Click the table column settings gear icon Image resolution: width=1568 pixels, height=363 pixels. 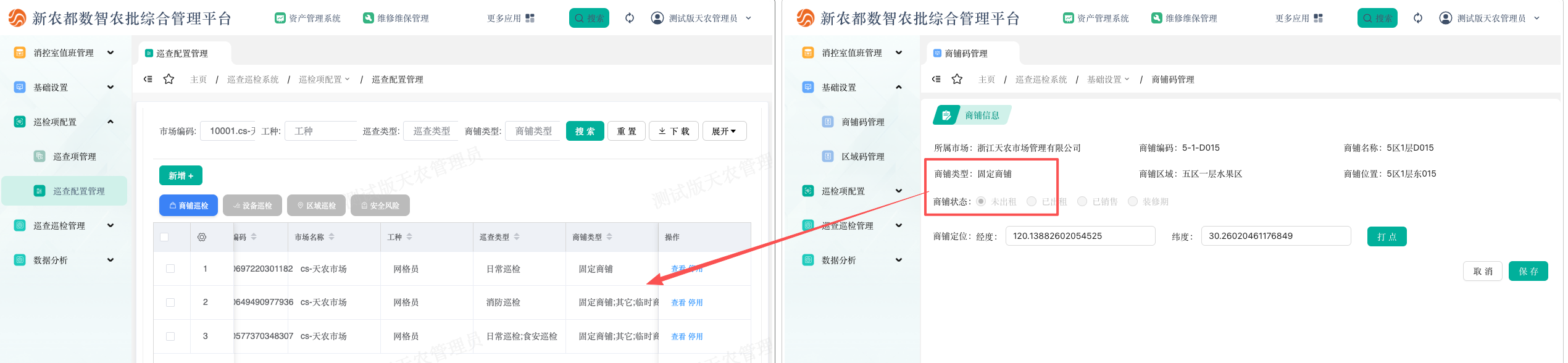click(x=202, y=237)
